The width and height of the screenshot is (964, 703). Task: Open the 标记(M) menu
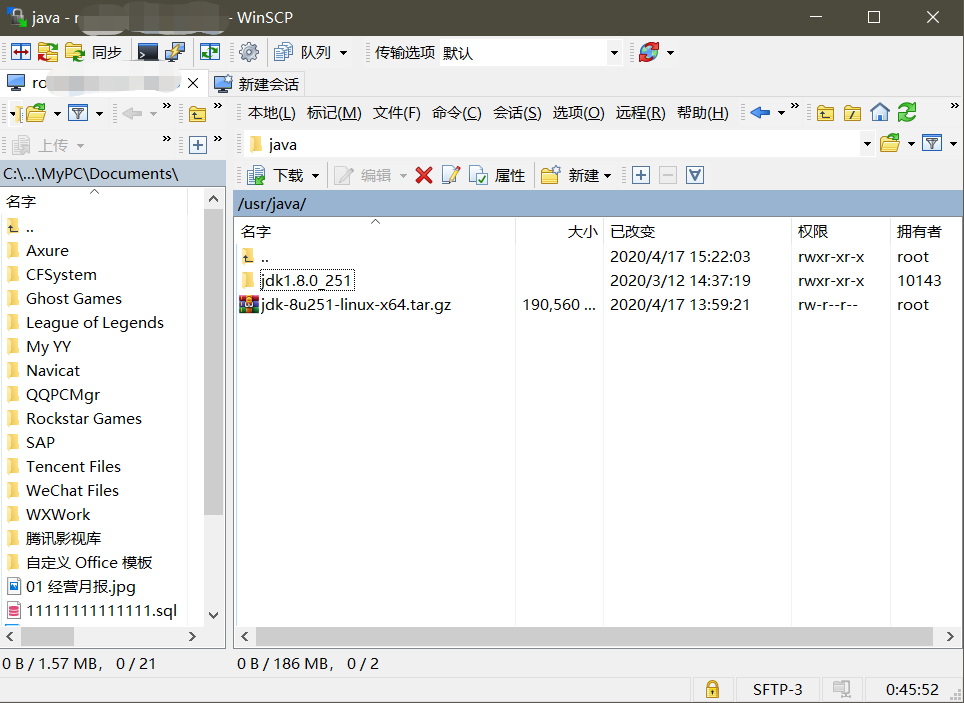334,113
